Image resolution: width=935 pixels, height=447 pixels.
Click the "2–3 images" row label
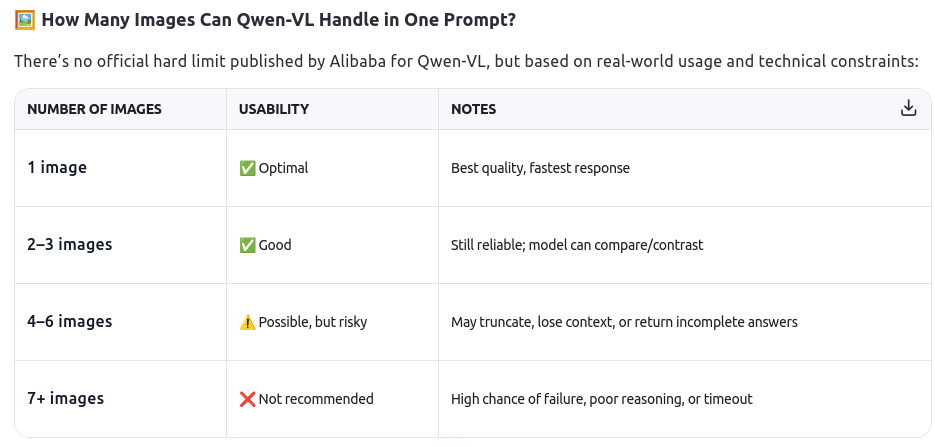click(x=69, y=245)
